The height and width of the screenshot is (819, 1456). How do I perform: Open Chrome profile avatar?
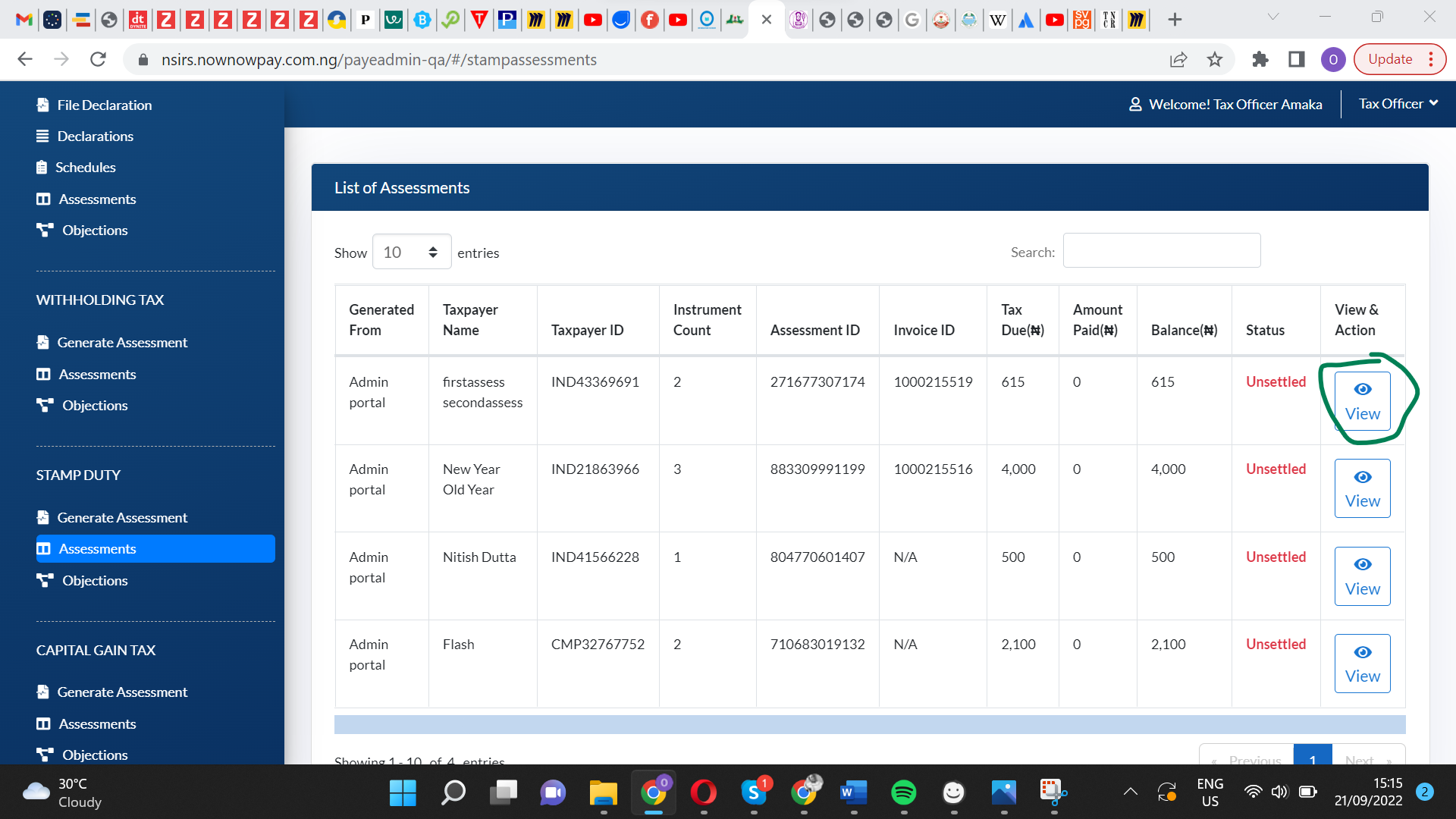click(1333, 59)
